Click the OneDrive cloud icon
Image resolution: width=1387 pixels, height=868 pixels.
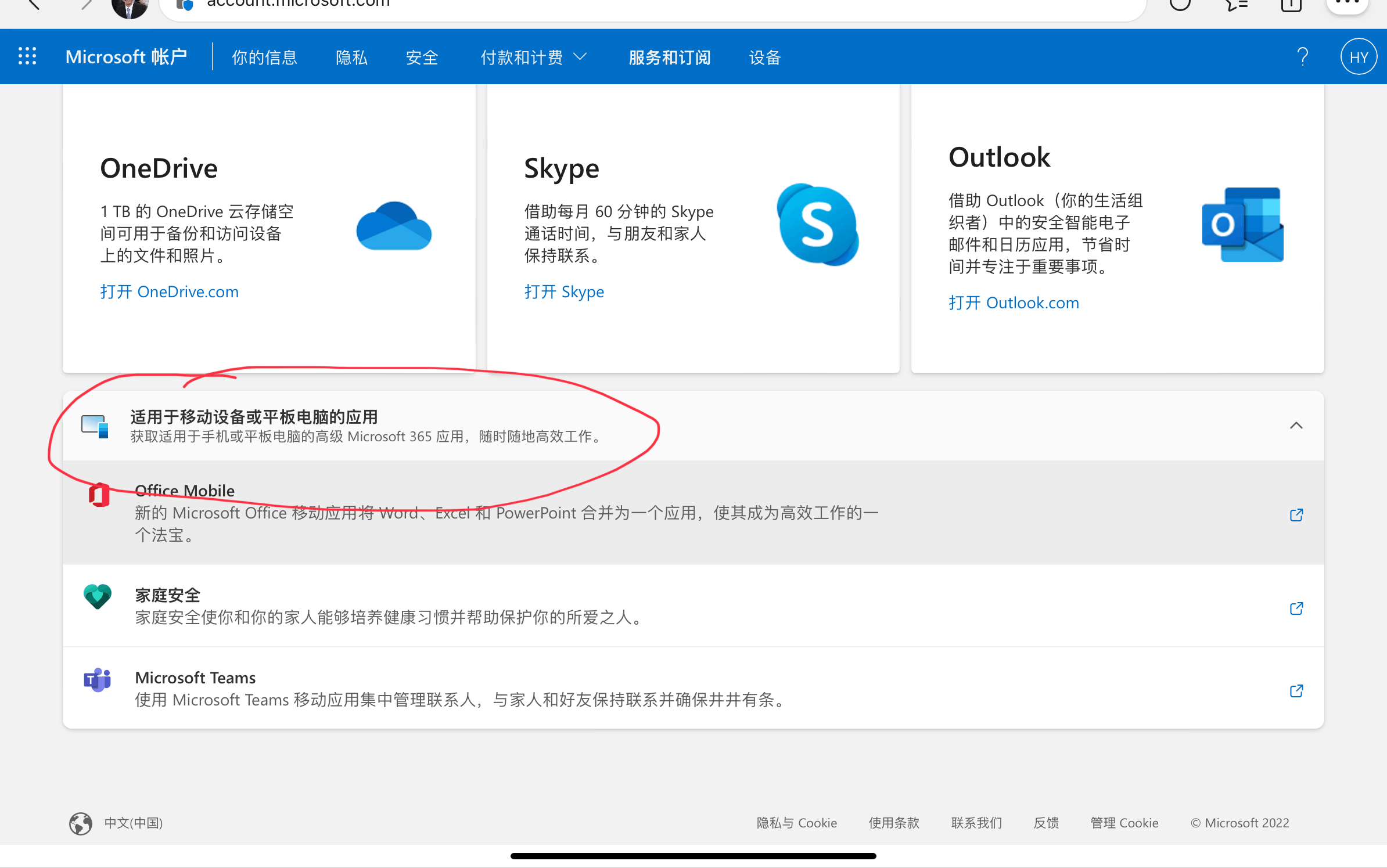[394, 226]
